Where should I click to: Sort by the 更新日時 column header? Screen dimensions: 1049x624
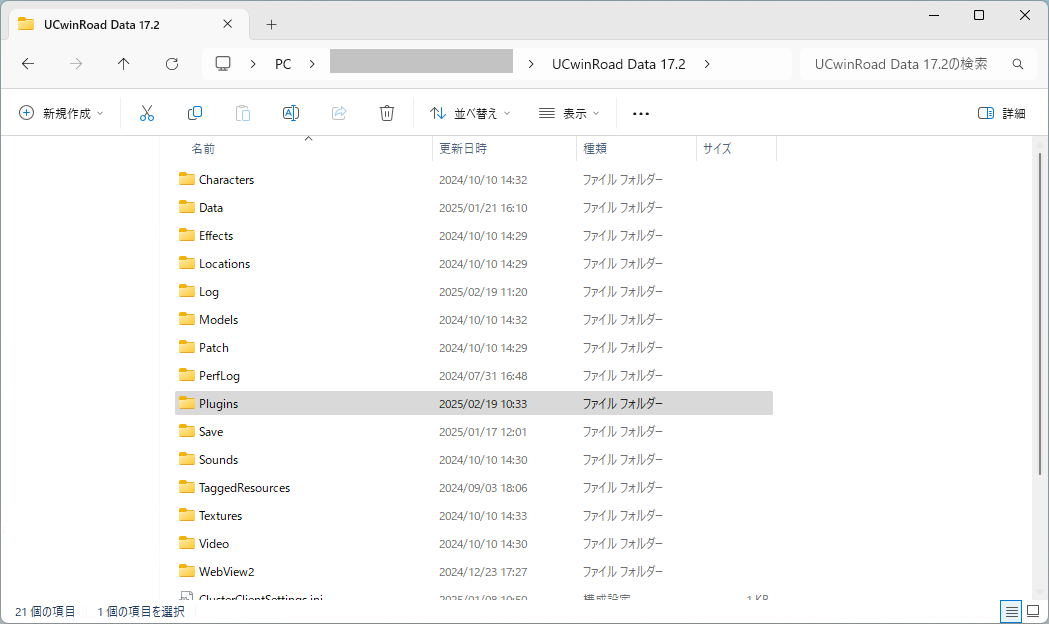pos(463,148)
